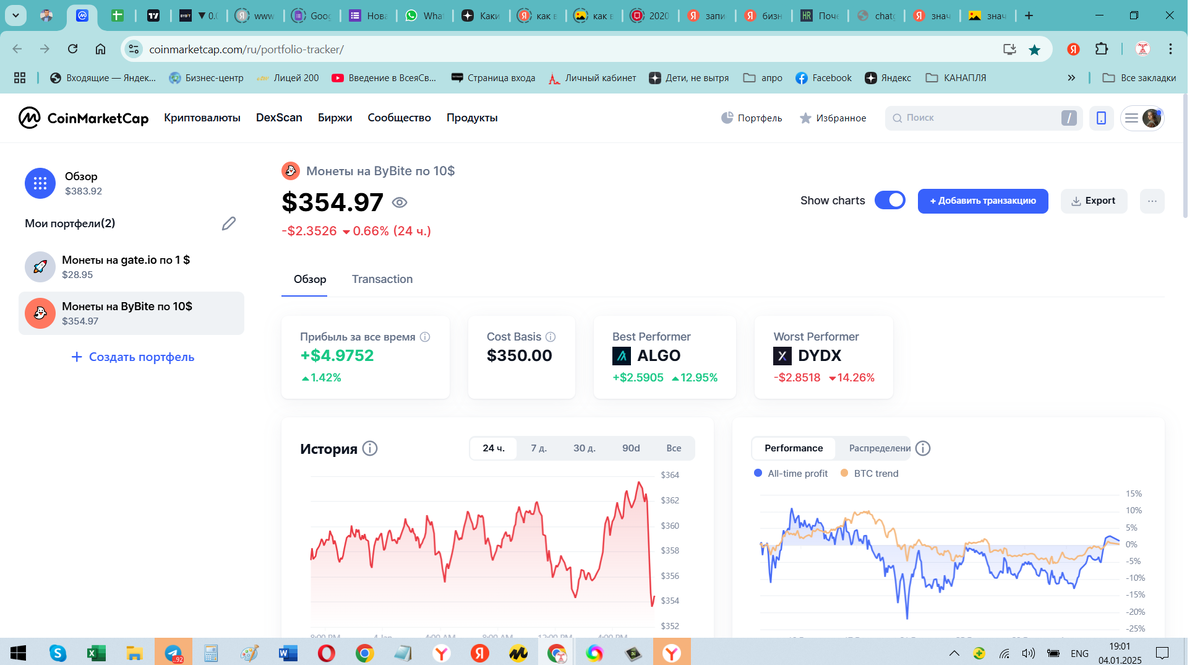Click the $354.97 portfolio balance
Viewport: 1200px width, 665px height.
[x=333, y=203]
